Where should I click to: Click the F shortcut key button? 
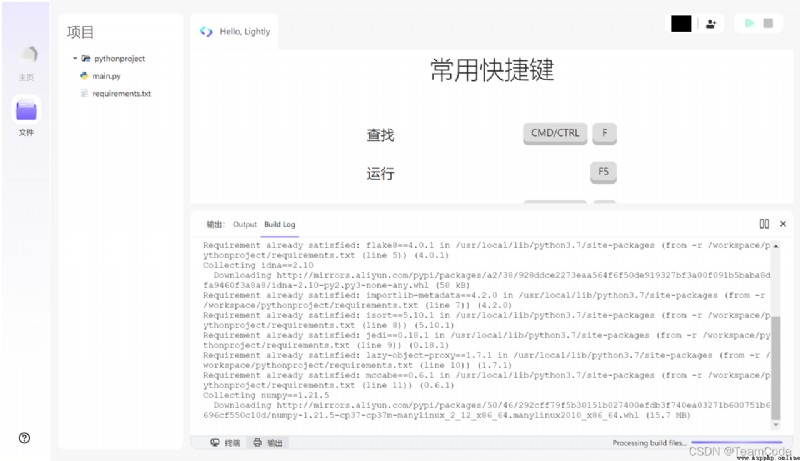(x=604, y=133)
